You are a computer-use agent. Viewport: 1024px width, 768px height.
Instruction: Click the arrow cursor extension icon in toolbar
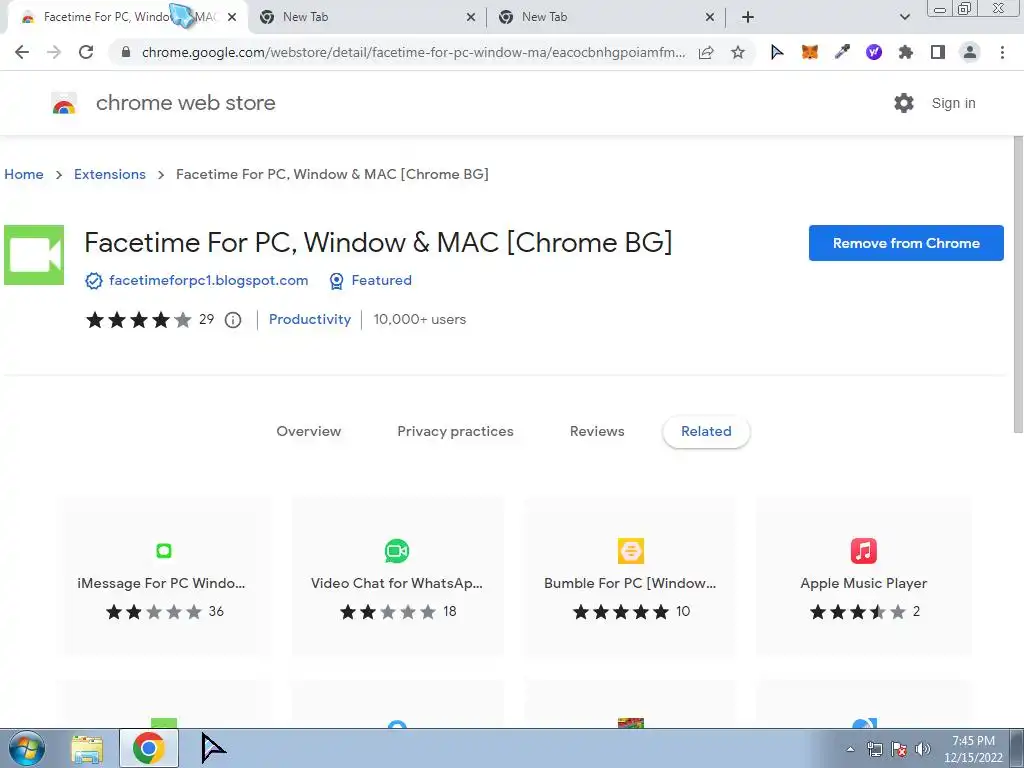[x=777, y=52]
